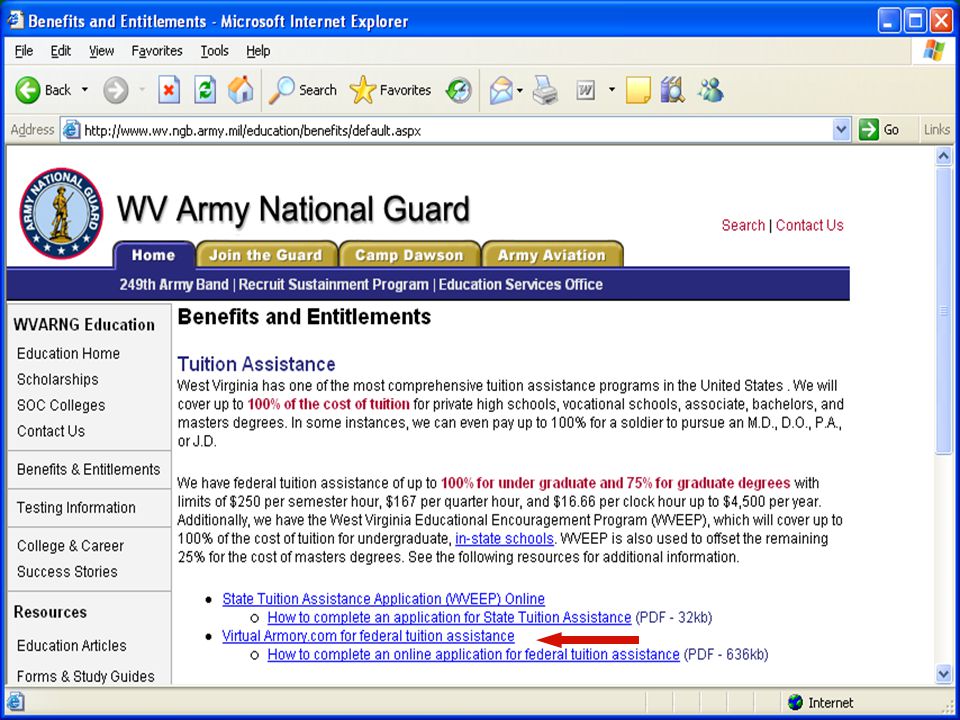Open Education Home in sidebar
960x720 pixels.
pos(69,354)
